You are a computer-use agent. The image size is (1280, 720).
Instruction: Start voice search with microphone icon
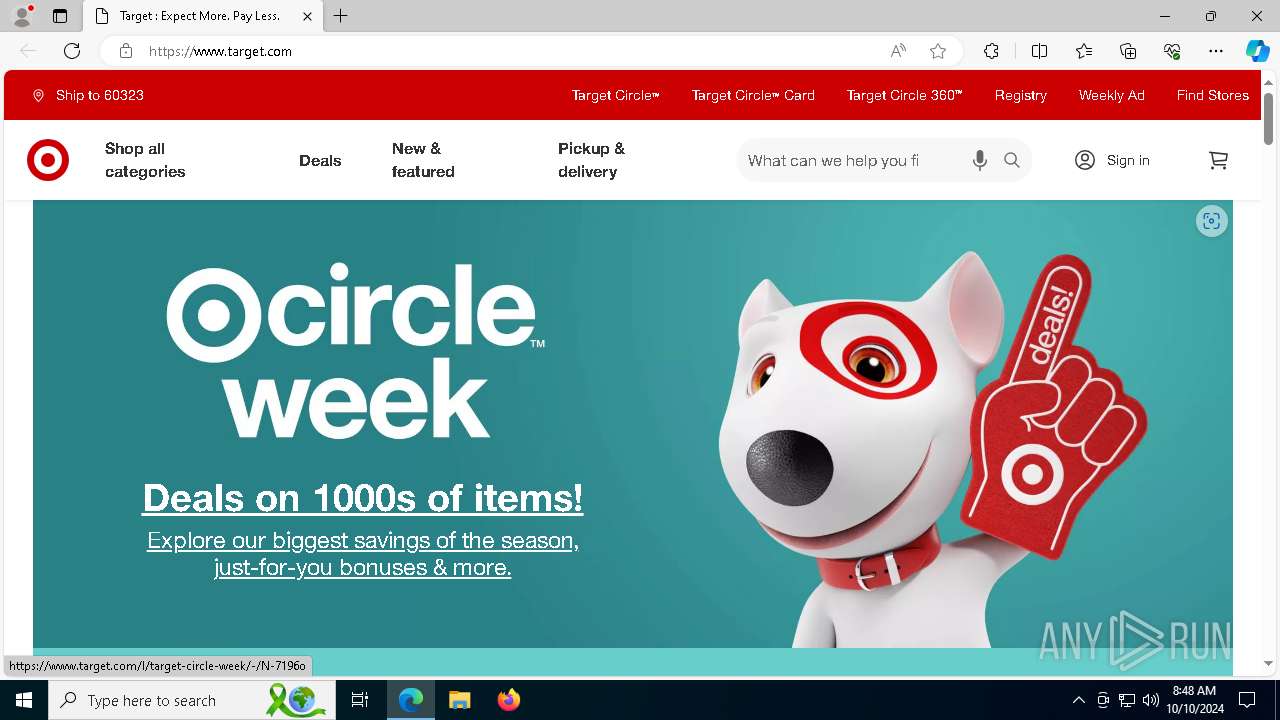980,160
